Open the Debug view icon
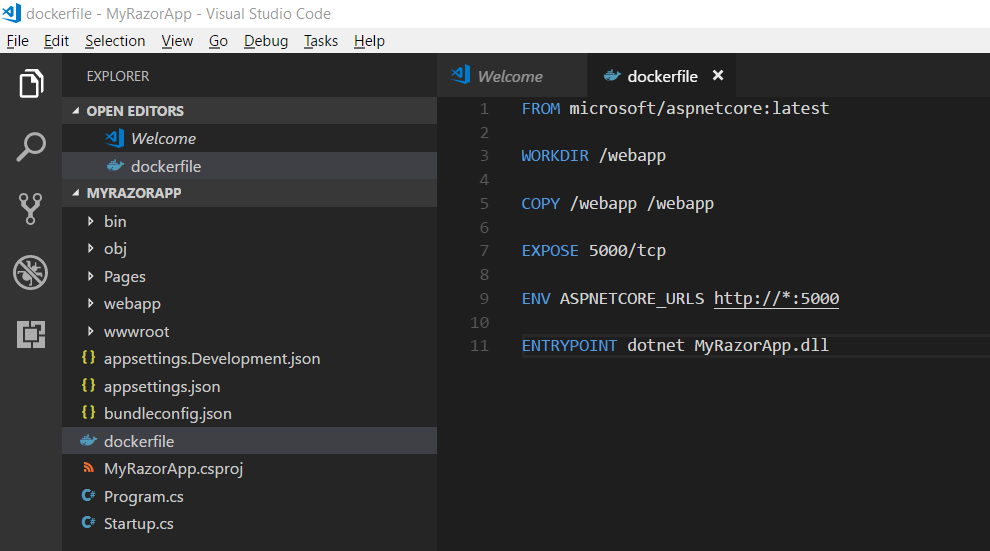The image size is (990, 551). (30, 273)
